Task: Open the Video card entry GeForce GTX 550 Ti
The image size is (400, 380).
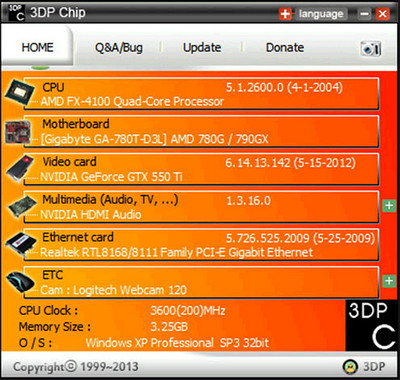Action: 201,169
